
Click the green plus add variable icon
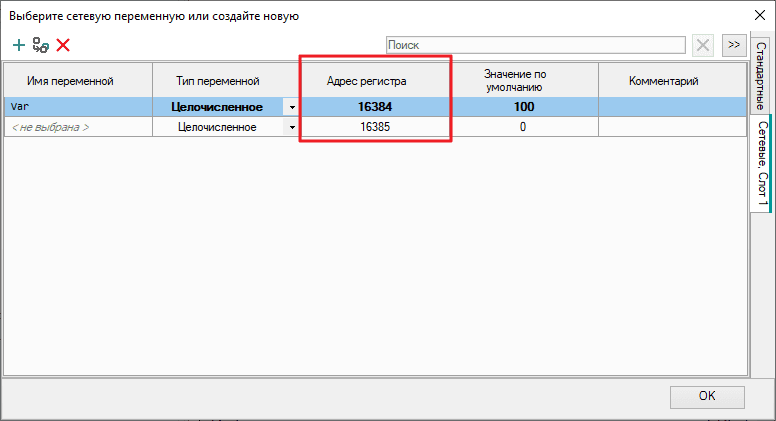click(x=18, y=45)
